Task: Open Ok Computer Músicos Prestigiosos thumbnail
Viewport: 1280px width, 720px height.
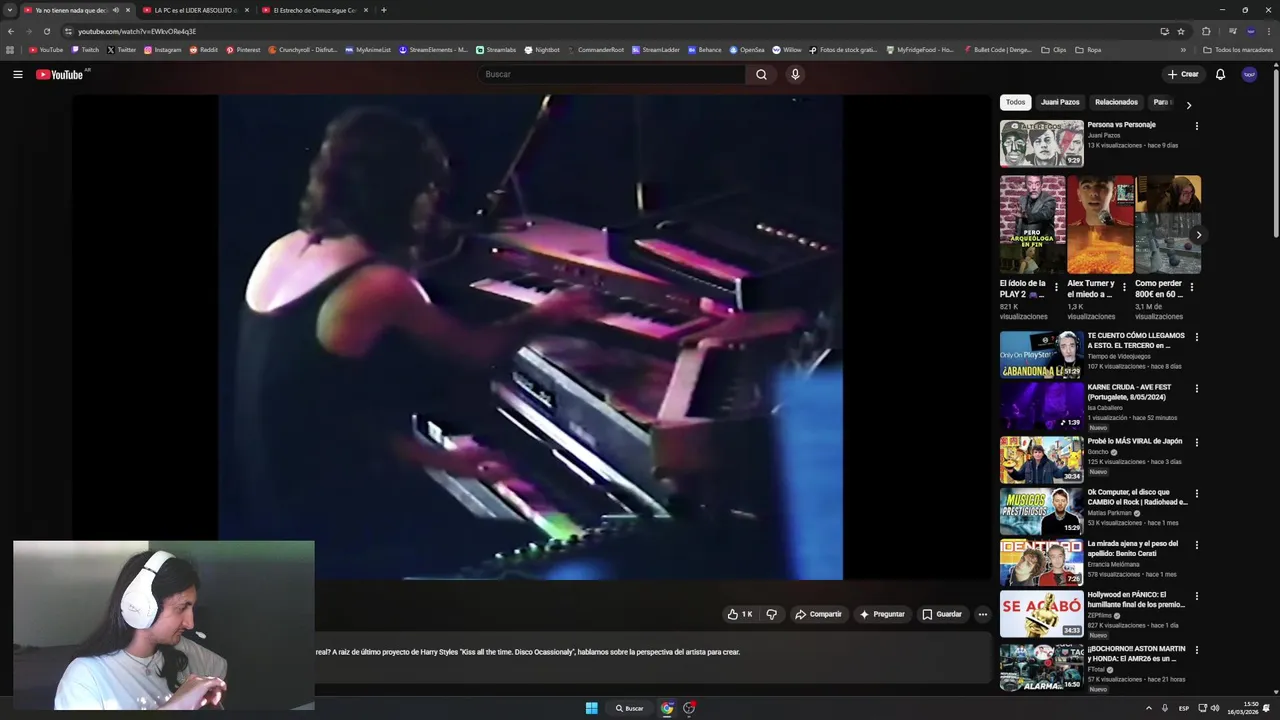Action: [x=1041, y=510]
